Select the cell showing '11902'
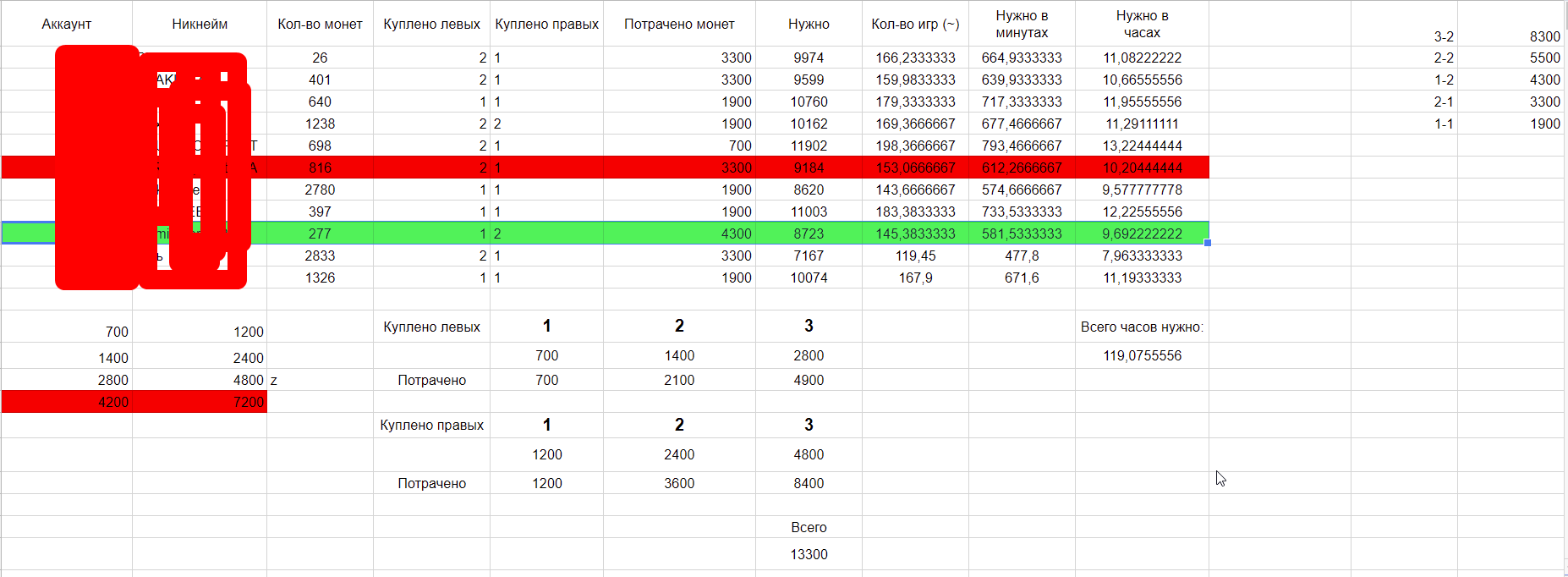This screenshot has width=1568, height=577. (x=809, y=146)
